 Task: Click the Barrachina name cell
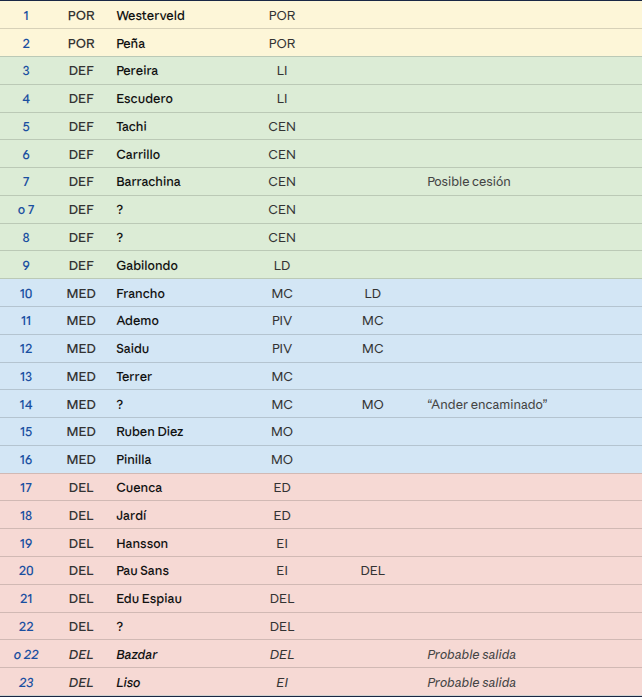148,182
